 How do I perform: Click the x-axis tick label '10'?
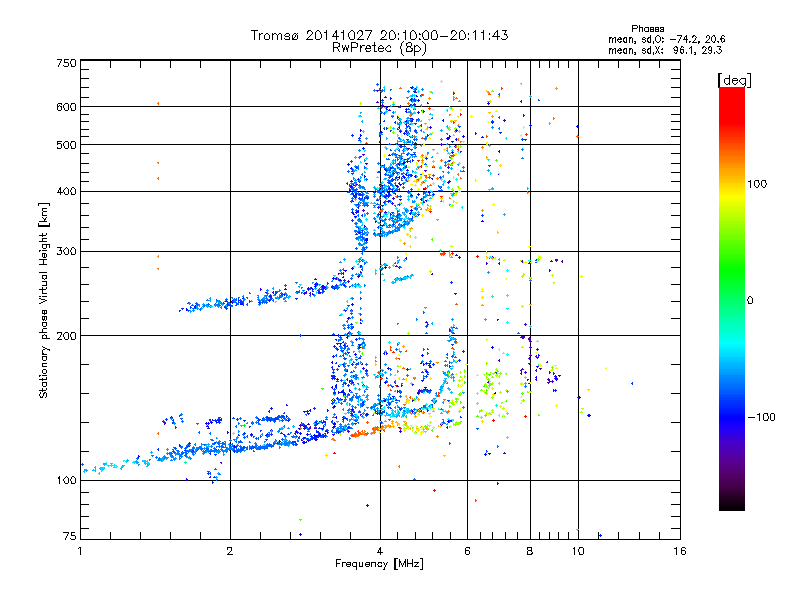pos(578,551)
